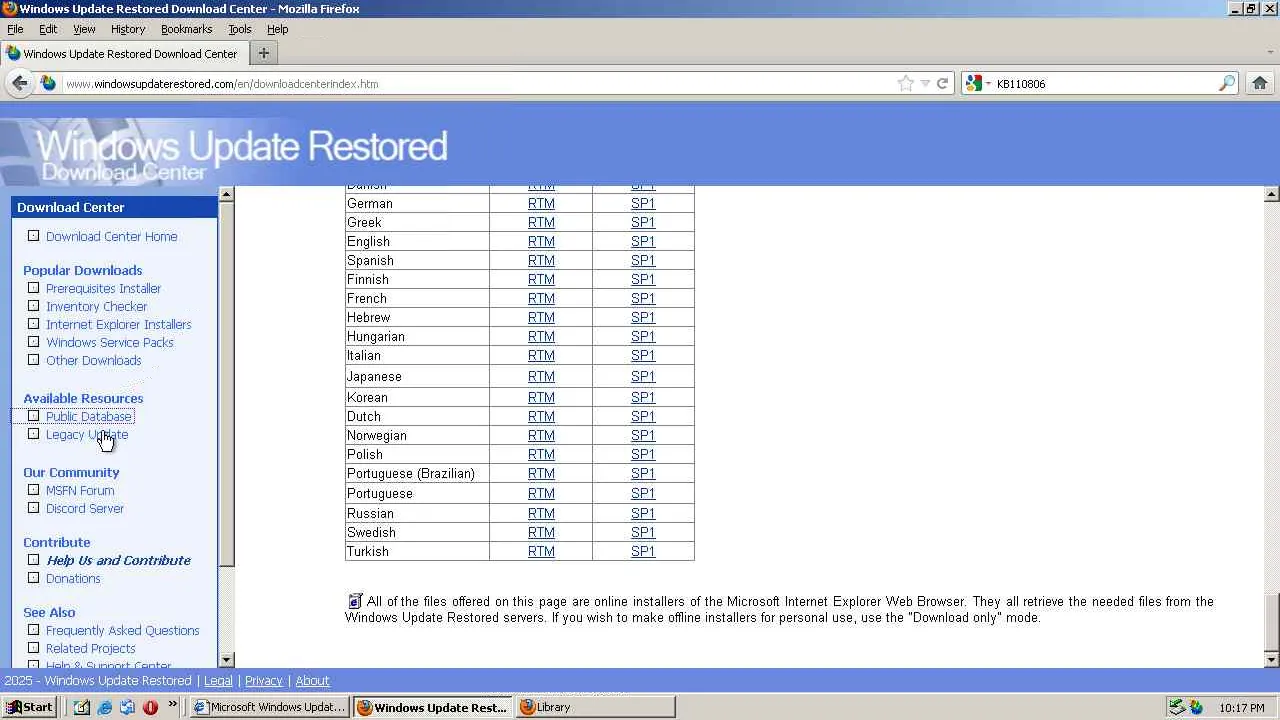Click the red circular quick launch icon
Image resolution: width=1280 pixels, height=720 pixels.
(150, 707)
